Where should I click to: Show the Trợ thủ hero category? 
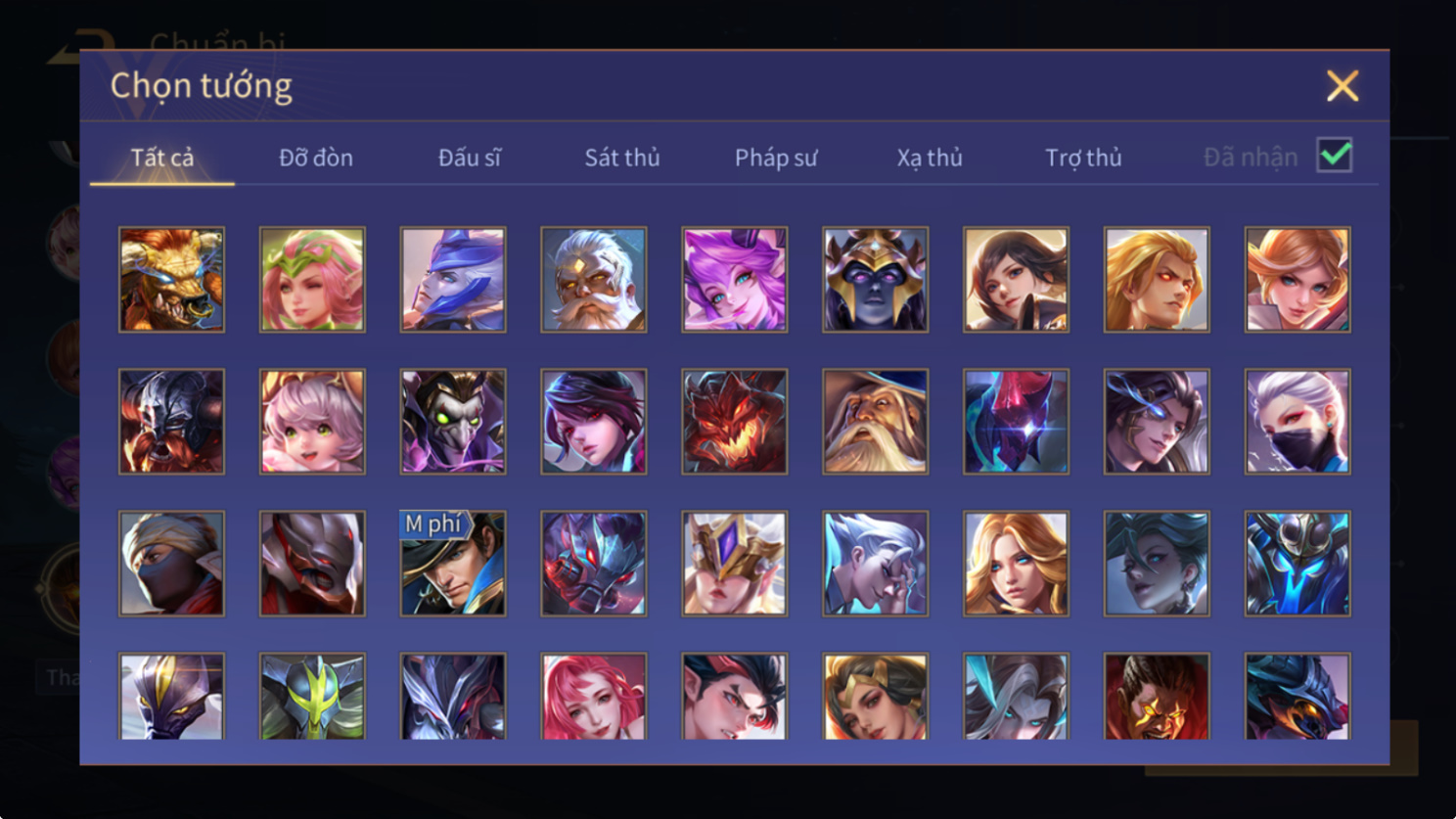click(1083, 158)
